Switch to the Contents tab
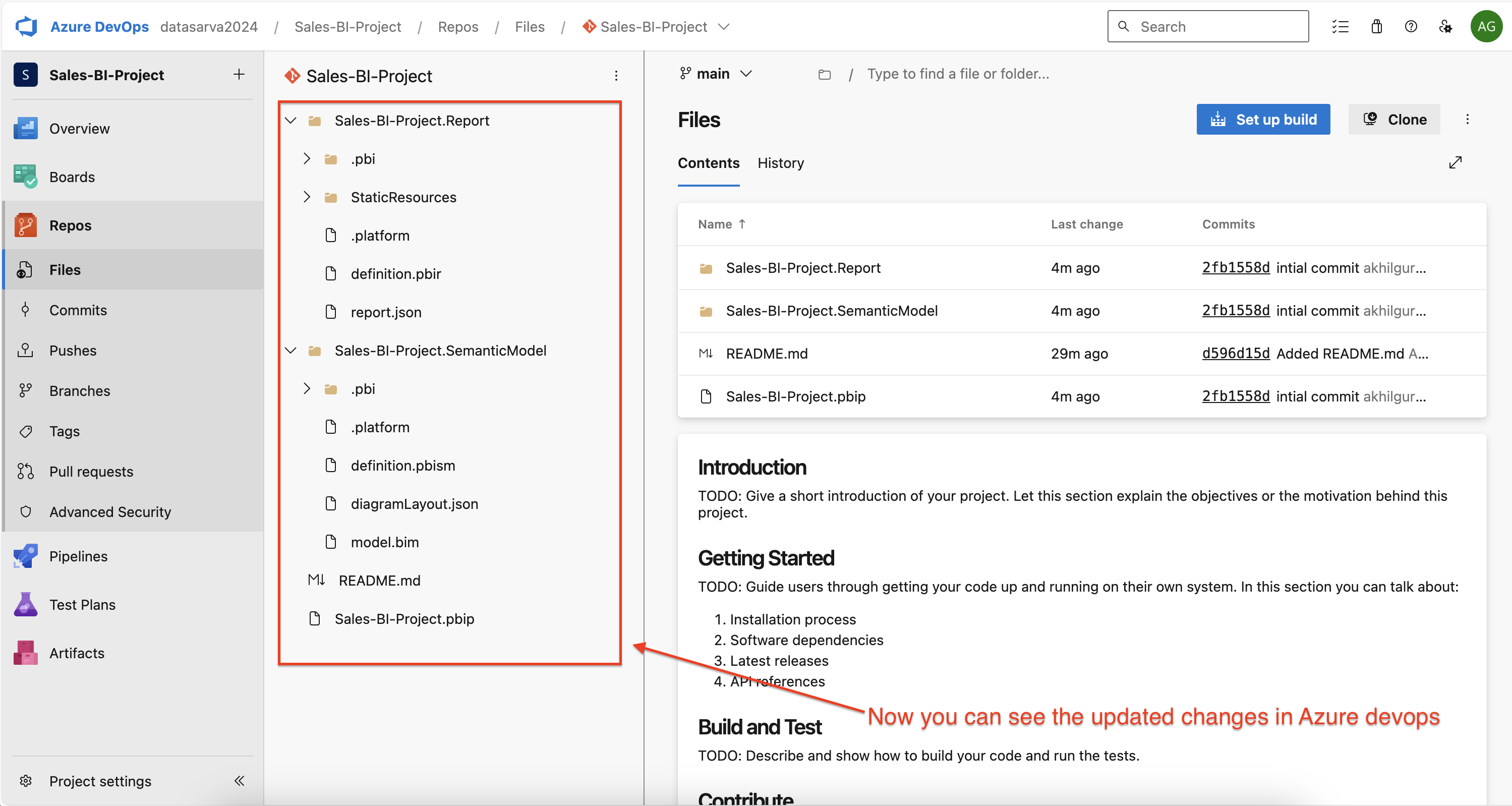 coord(709,163)
